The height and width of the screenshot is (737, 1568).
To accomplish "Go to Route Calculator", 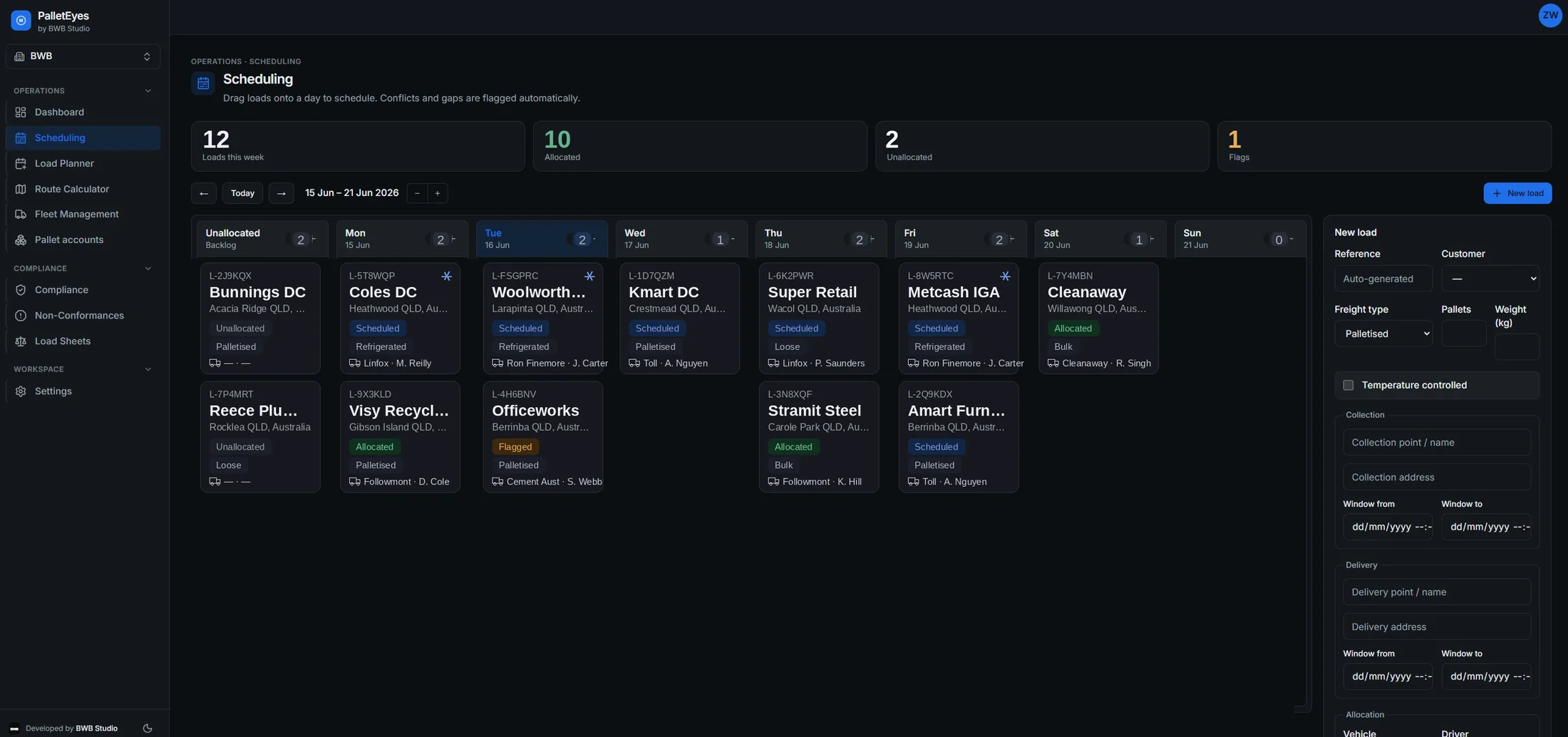I will click(83, 189).
